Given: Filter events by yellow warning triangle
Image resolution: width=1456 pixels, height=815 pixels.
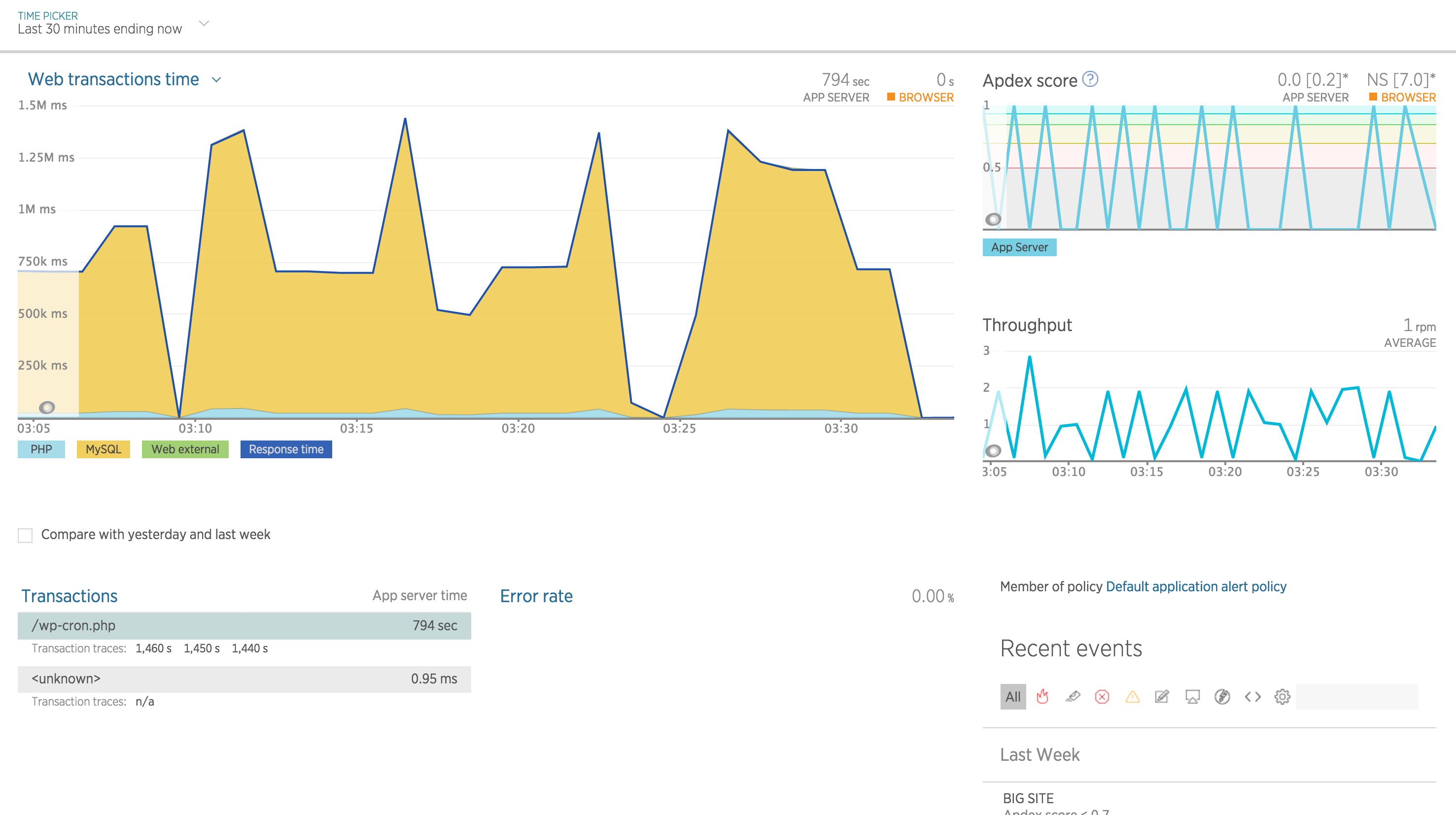Looking at the screenshot, I should (x=1132, y=696).
